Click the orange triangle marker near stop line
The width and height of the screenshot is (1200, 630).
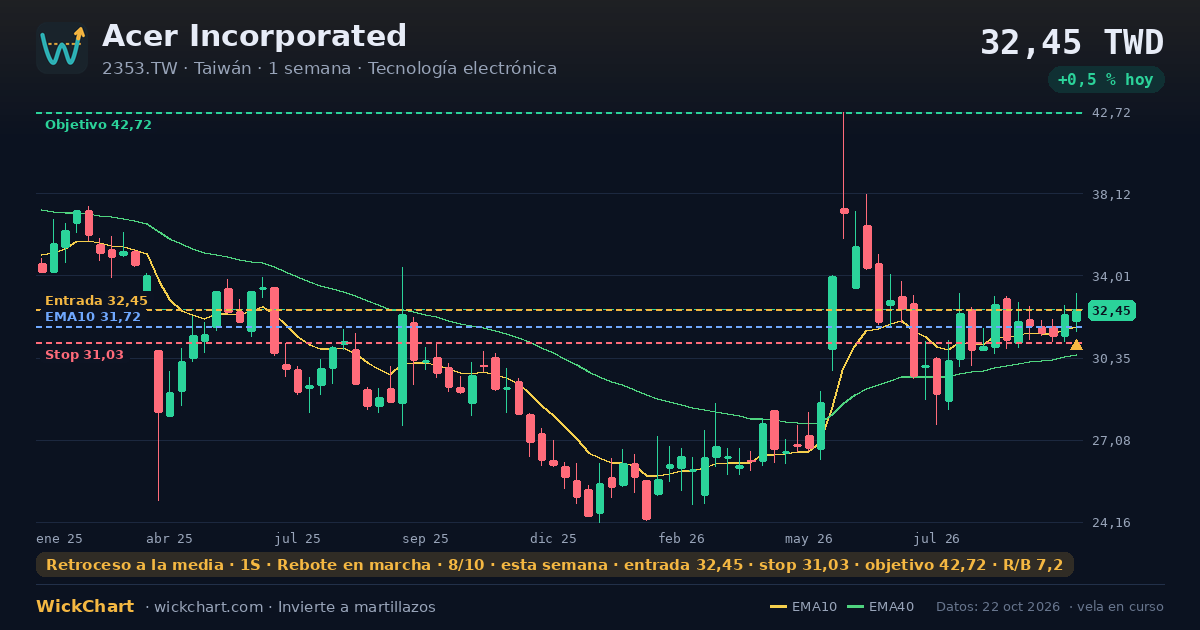click(1076, 345)
